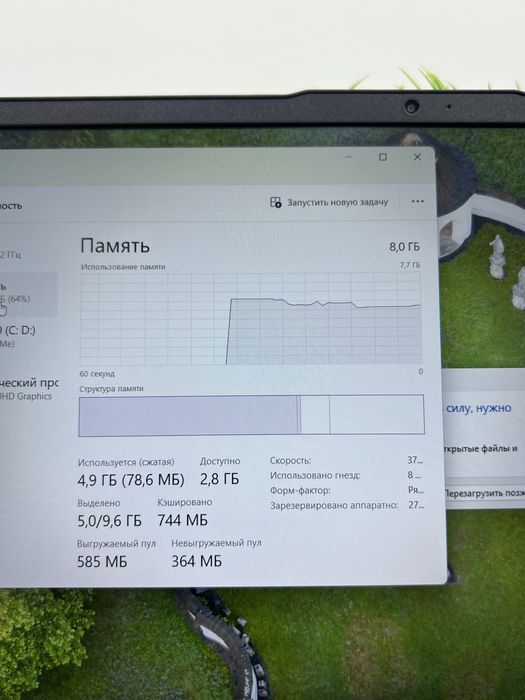Close the Task Manager window
The width and height of the screenshot is (525, 700).
point(417,157)
